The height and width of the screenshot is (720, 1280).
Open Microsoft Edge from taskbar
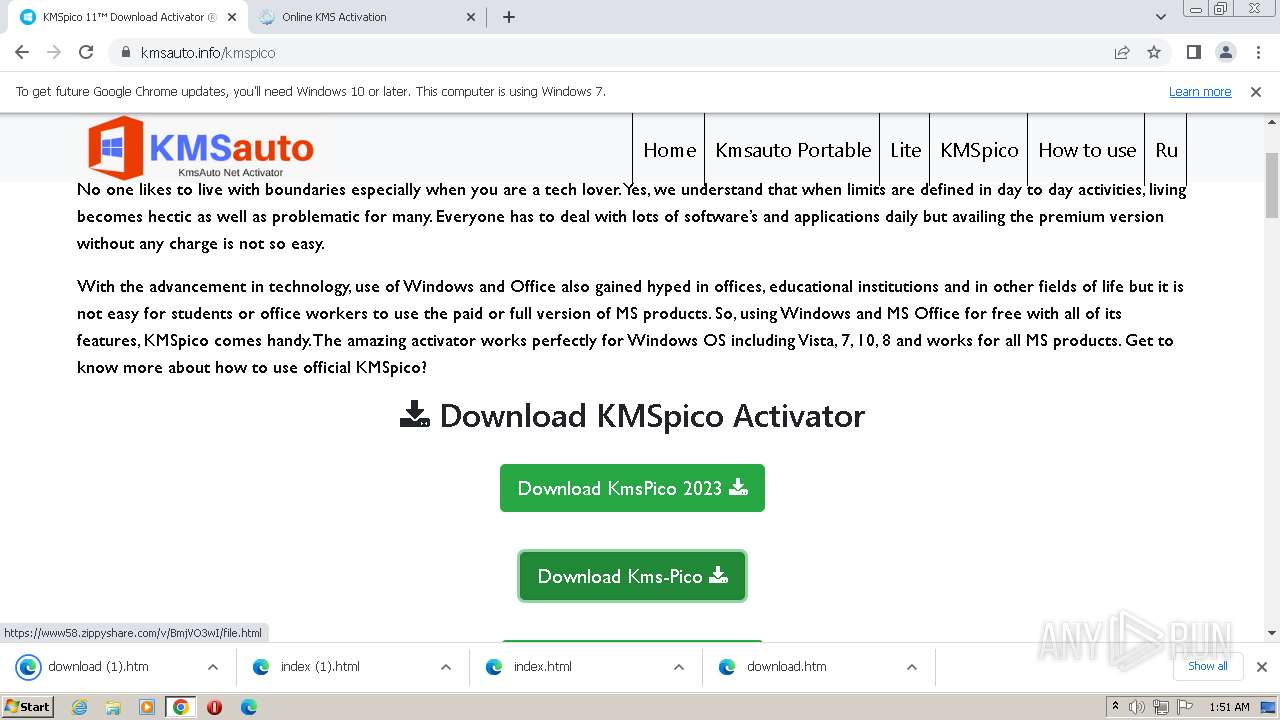coord(248,707)
